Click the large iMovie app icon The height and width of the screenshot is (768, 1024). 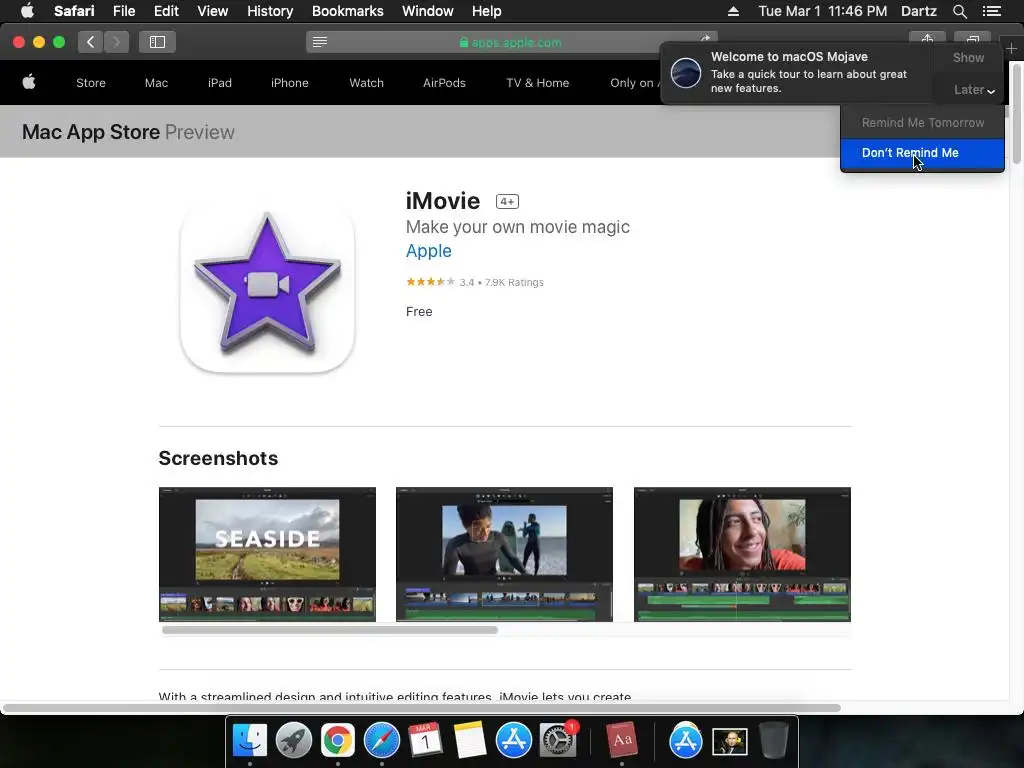pos(267,287)
